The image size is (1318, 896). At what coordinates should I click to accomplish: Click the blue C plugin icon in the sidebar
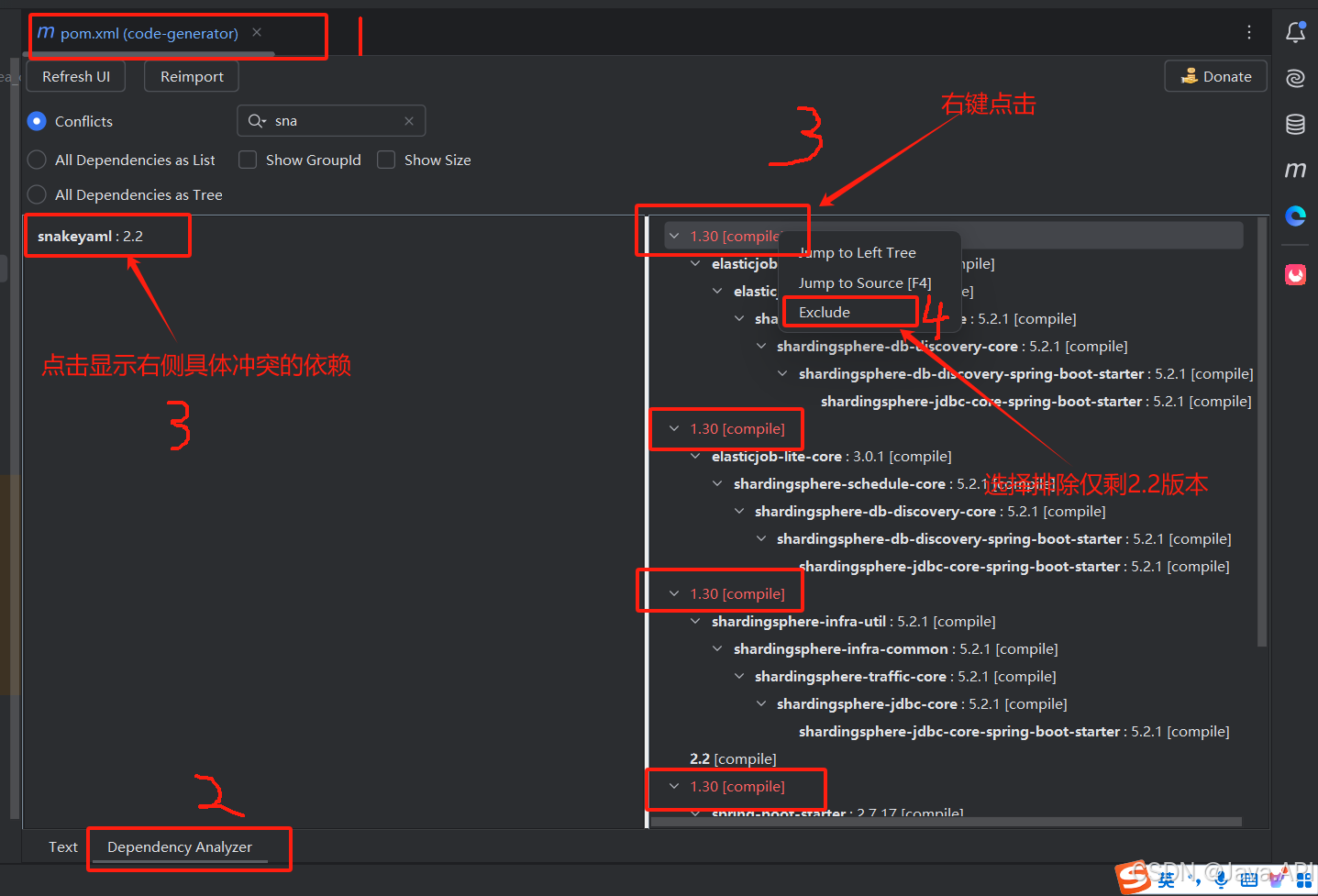click(1295, 216)
